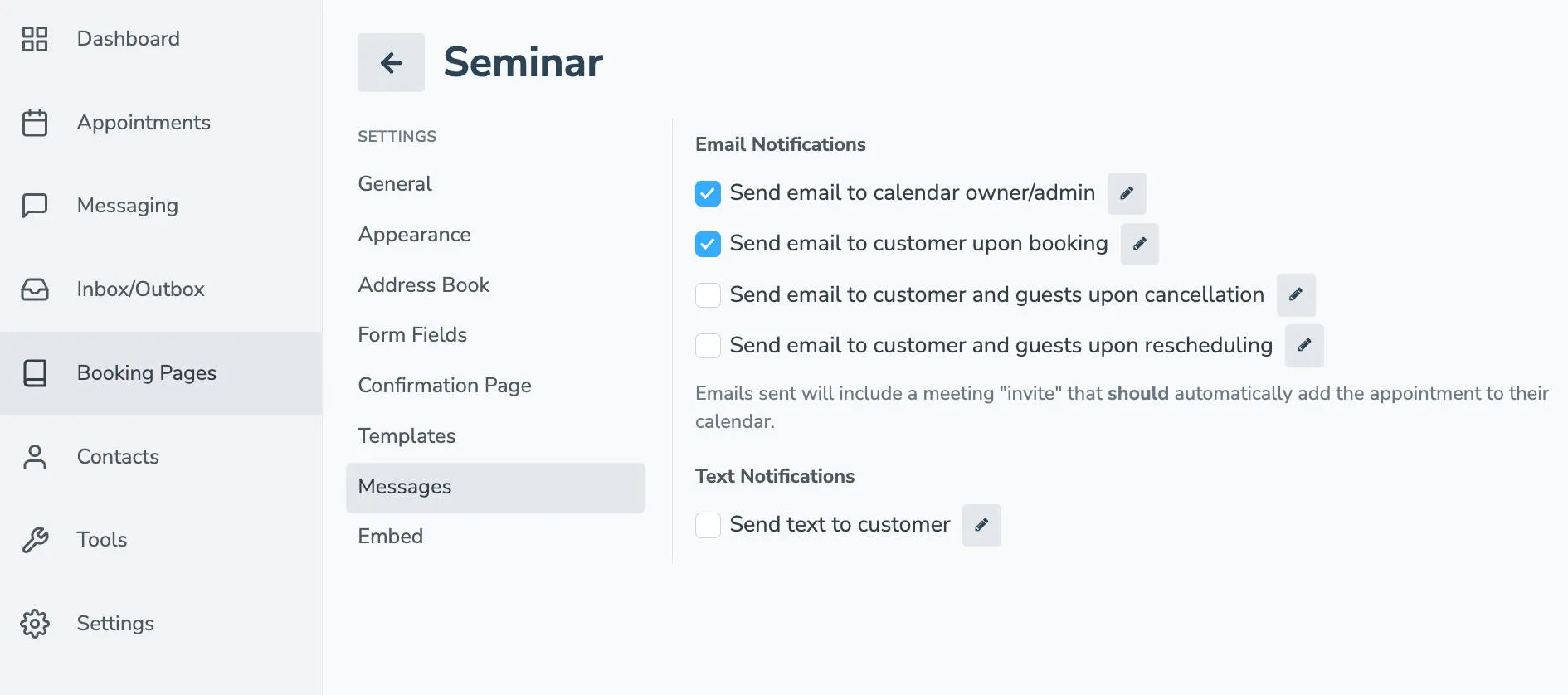Viewport: 1568px width, 695px height.
Task: Disable email to calendar owner/admin
Action: 708,193
